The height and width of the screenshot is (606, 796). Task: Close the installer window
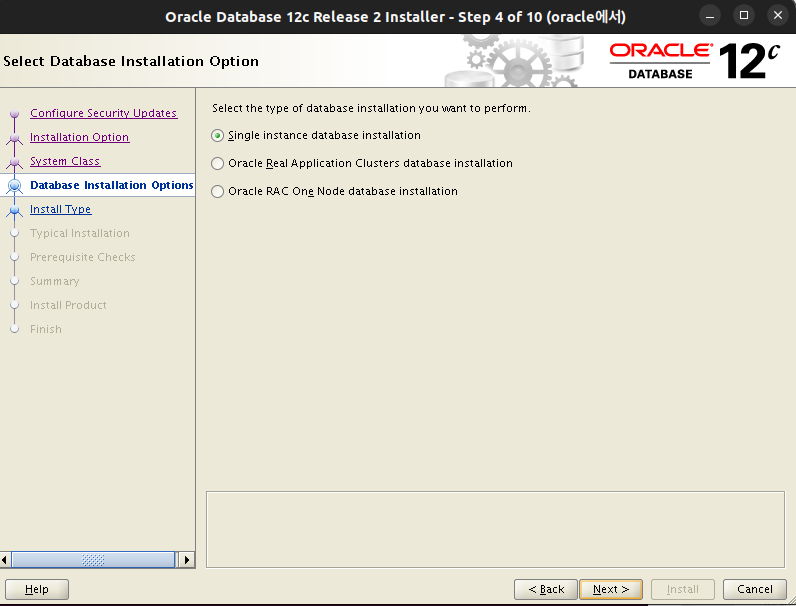pos(778,16)
